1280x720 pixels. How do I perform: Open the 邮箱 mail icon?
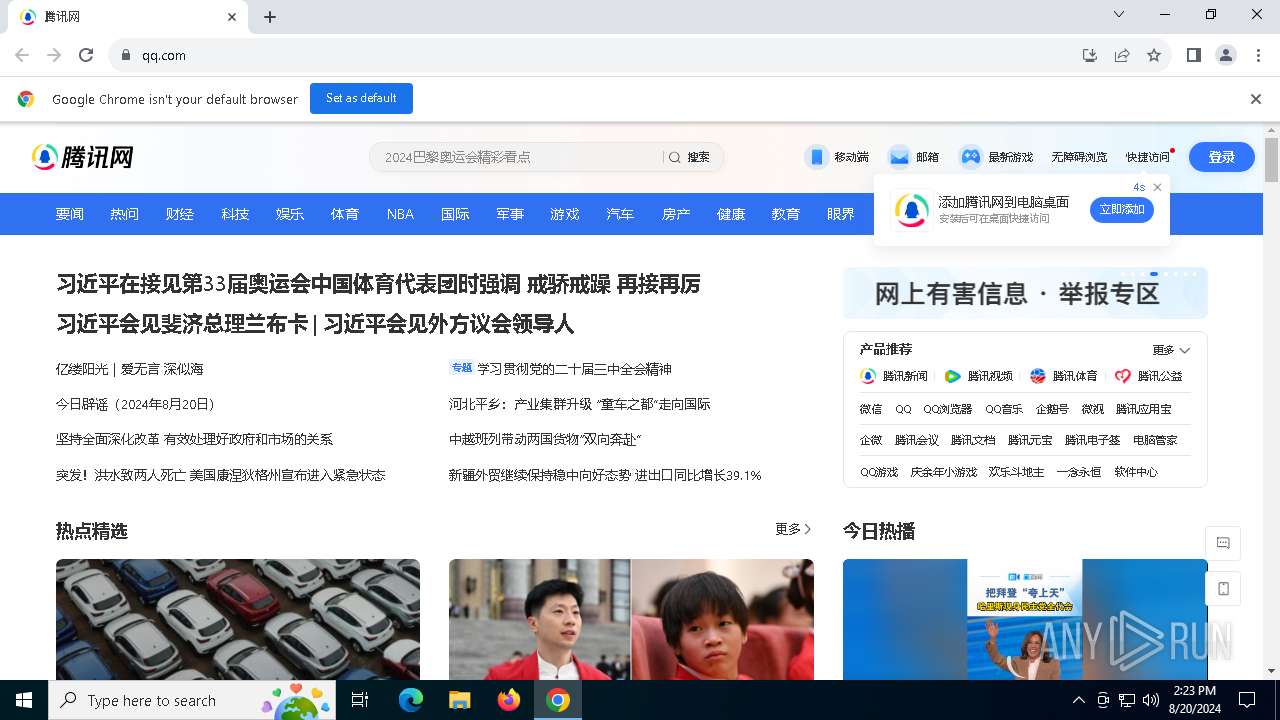pos(899,157)
